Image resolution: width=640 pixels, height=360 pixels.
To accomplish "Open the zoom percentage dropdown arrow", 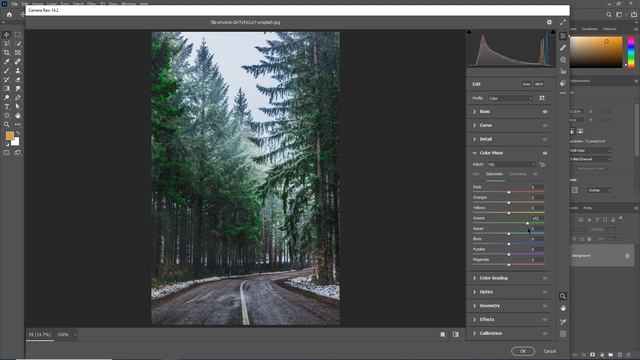I will click(x=75, y=335).
